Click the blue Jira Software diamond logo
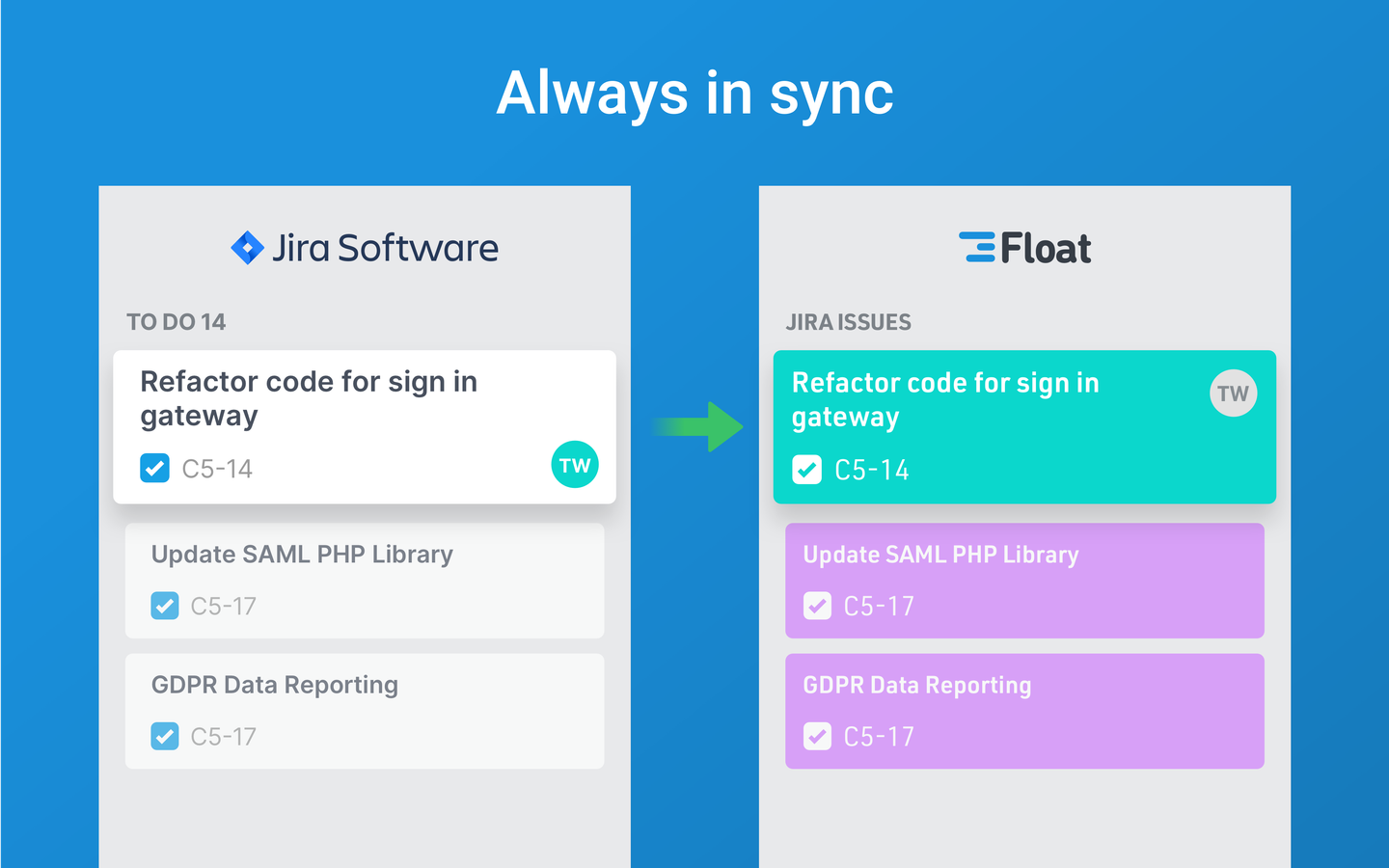This screenshot has width=1389, height=868. (248, 248)
